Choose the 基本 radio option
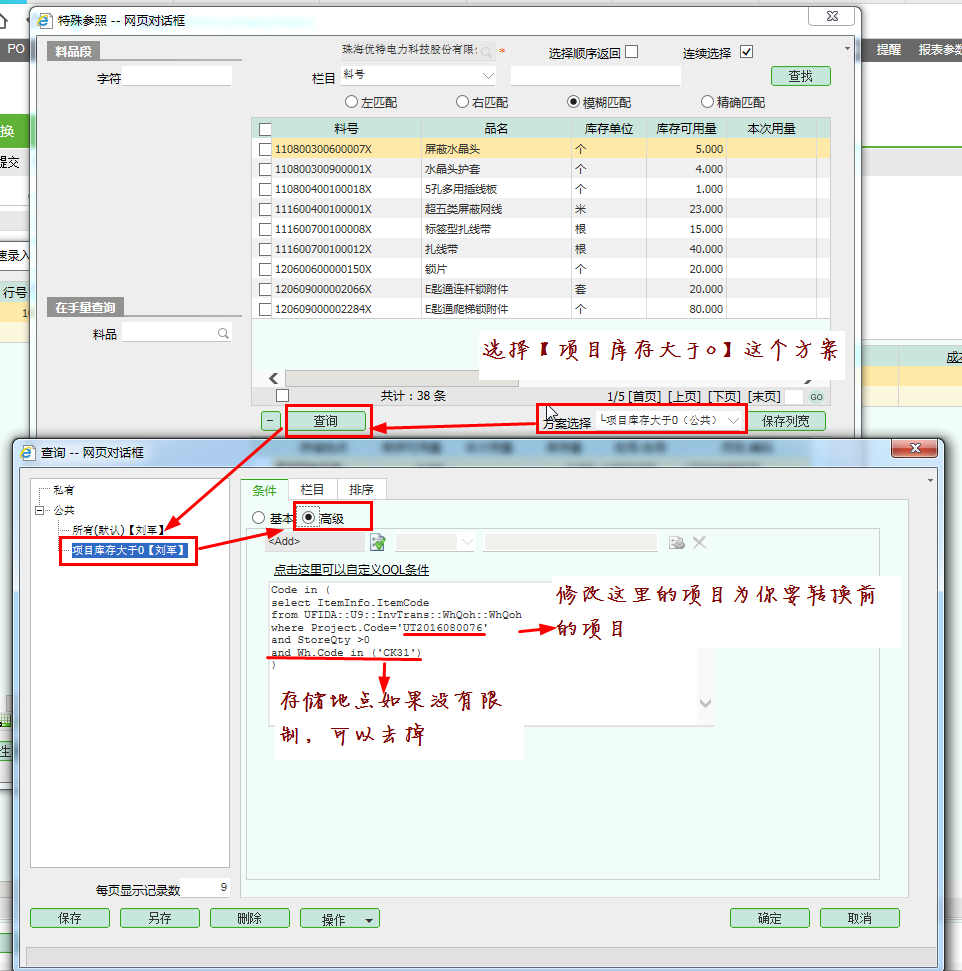962x971 pixels. coord(259,518)
